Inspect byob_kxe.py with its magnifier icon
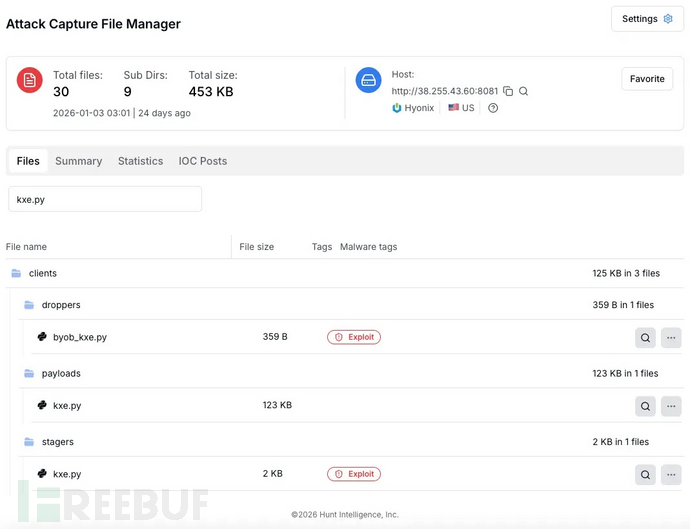Screen dimensions: 690x529 pyautogui.click(x=645, y=338)
